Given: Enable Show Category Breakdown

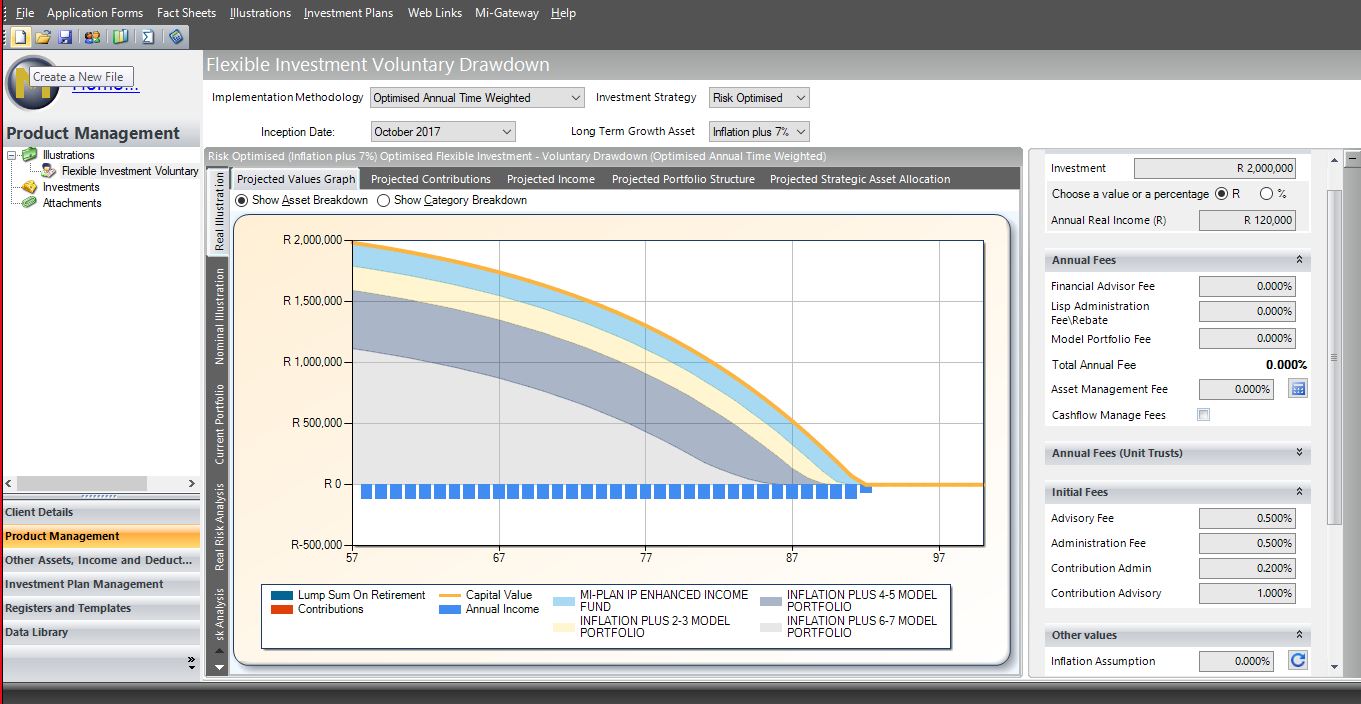Looking at the screenshot, I should click(383, 198).
